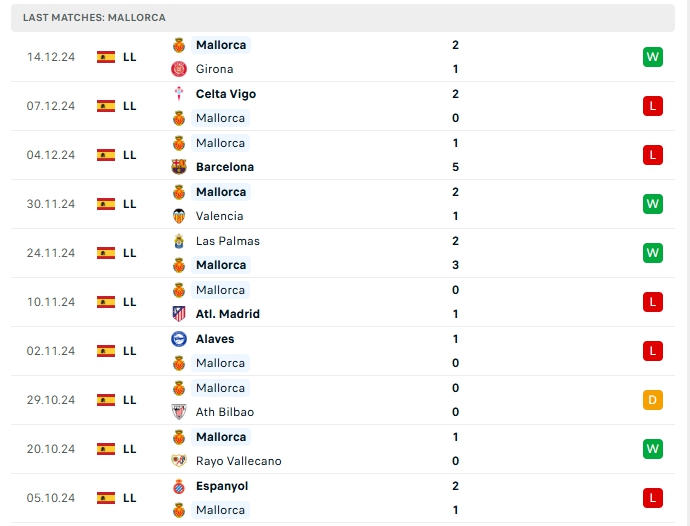This screenshot has height=526, width=690.
Task: Click the Girona club crest icon
Action: 179,69
